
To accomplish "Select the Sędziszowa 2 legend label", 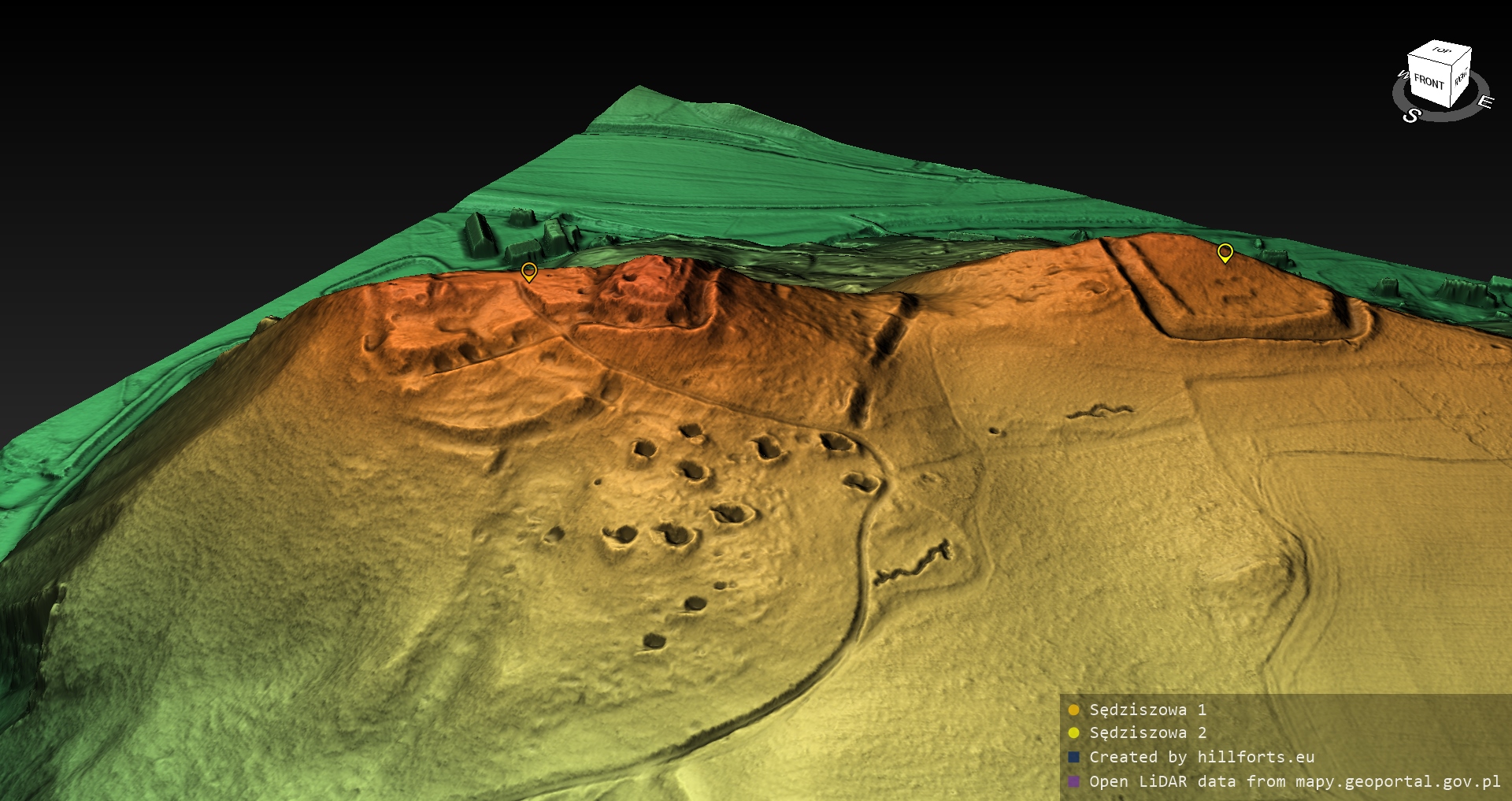I will tap(1147, 732).
